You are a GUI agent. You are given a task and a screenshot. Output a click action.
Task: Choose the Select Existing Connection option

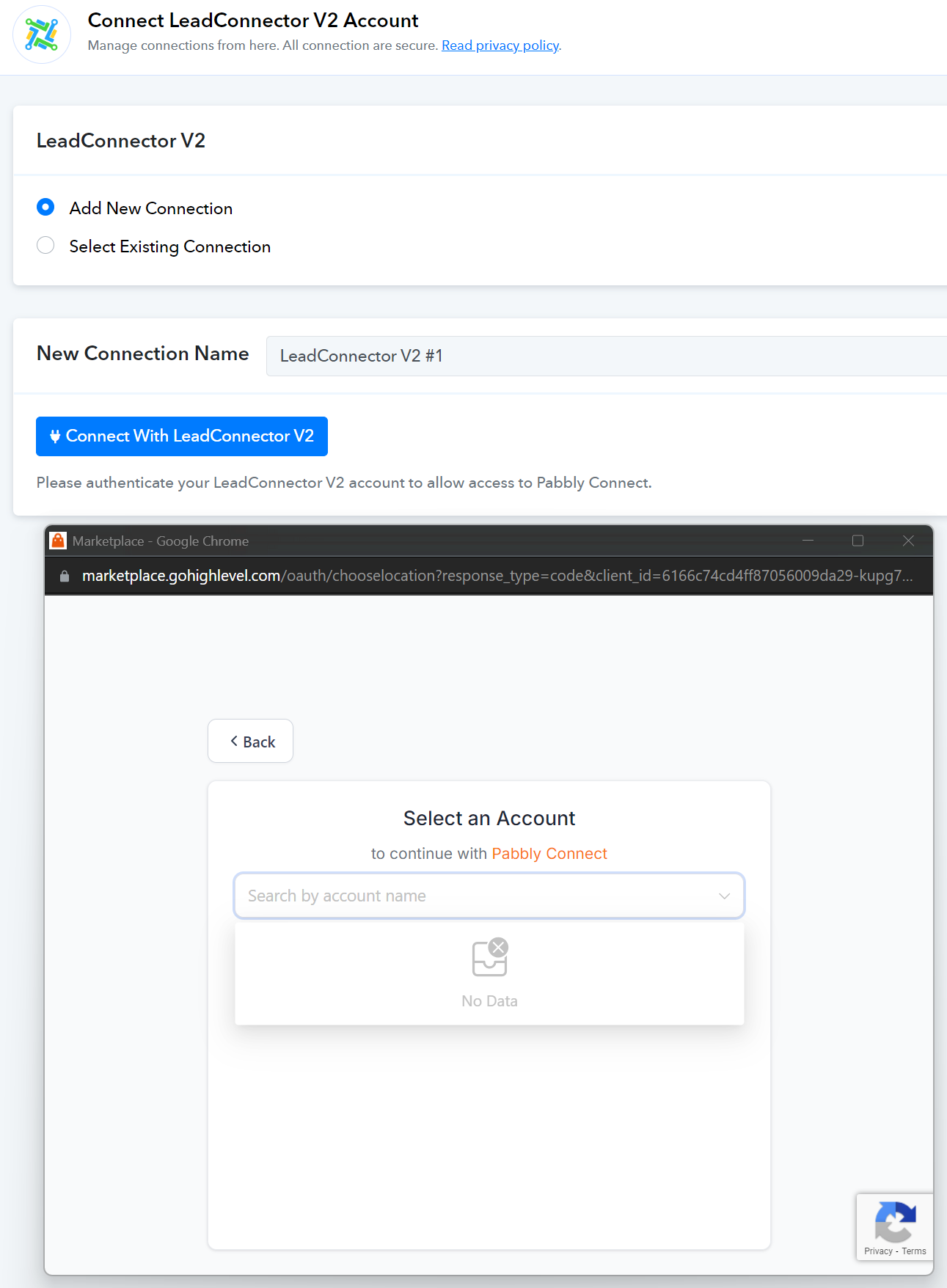point(45,246)
